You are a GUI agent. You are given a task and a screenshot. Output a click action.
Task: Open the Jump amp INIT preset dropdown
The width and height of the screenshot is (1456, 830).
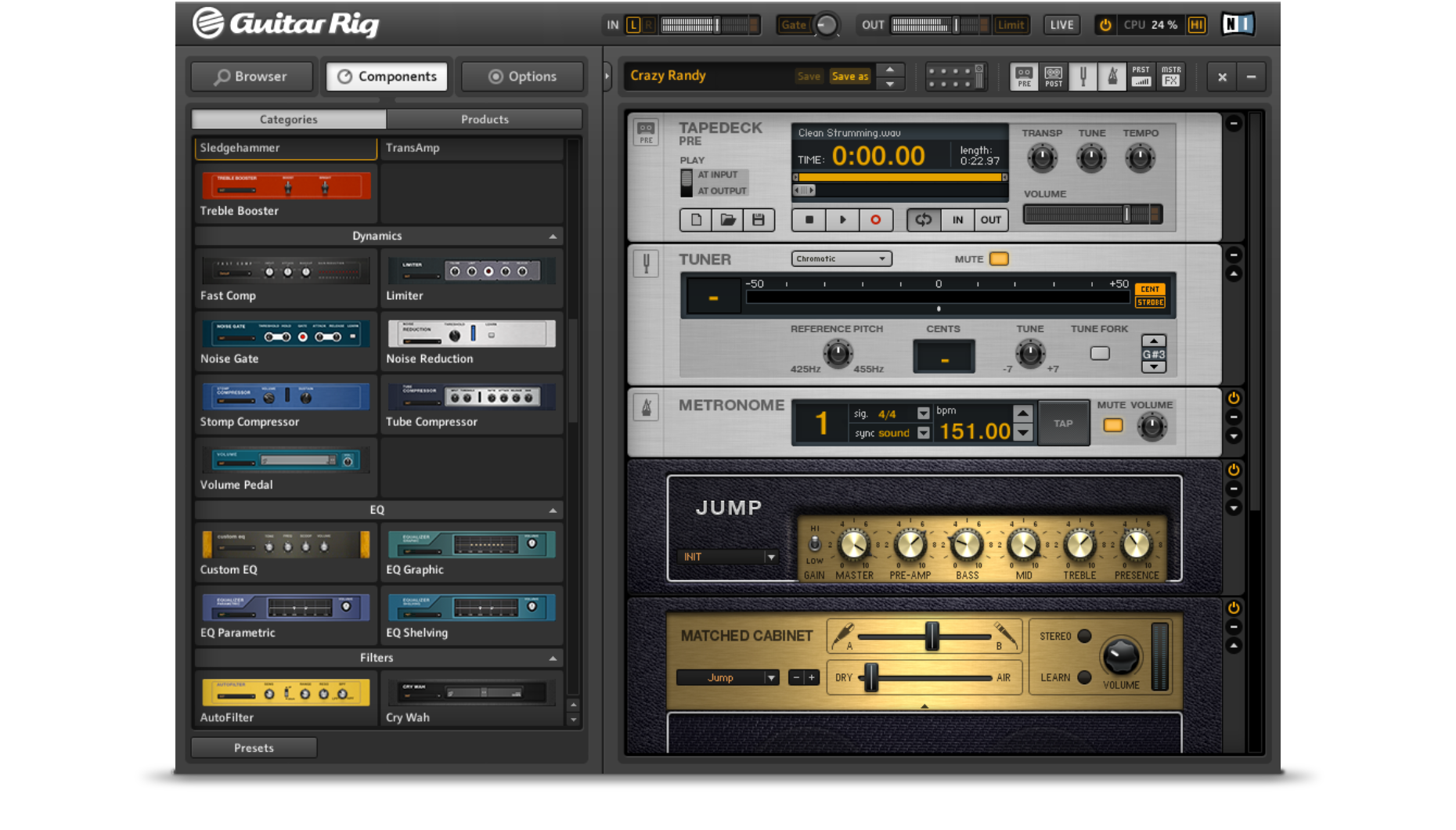click(x=727, y=557)
